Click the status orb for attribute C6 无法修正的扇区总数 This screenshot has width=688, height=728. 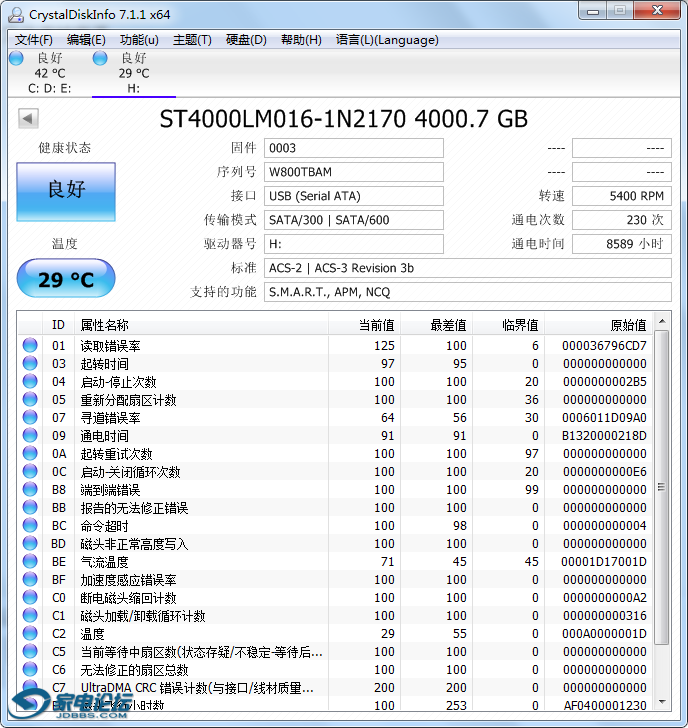[30, 669]
